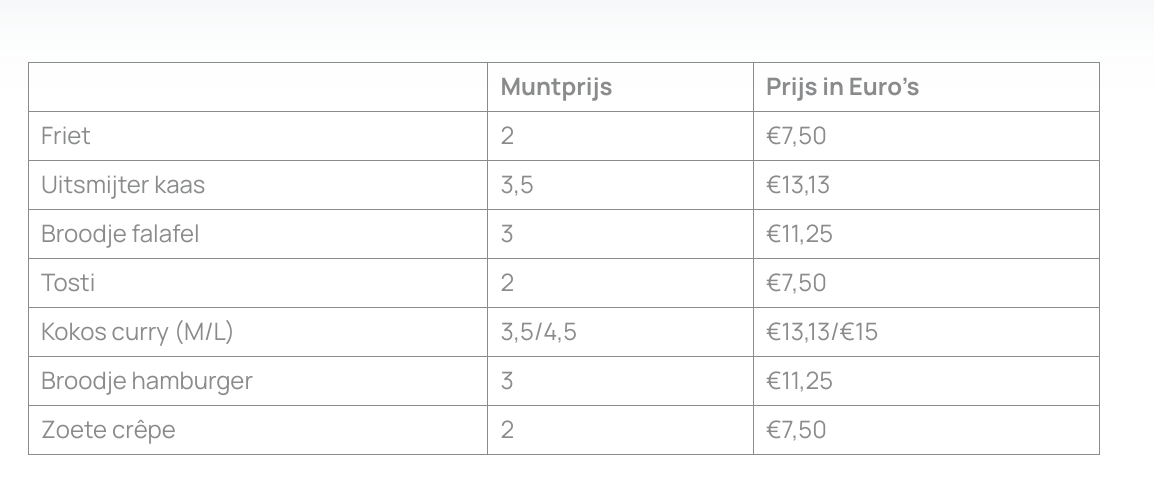Image resolution: width=1154 pixels, height=500 pixels.
Task: Click Zoete crêpe's €7,50 price
Action: coord(796,430)
